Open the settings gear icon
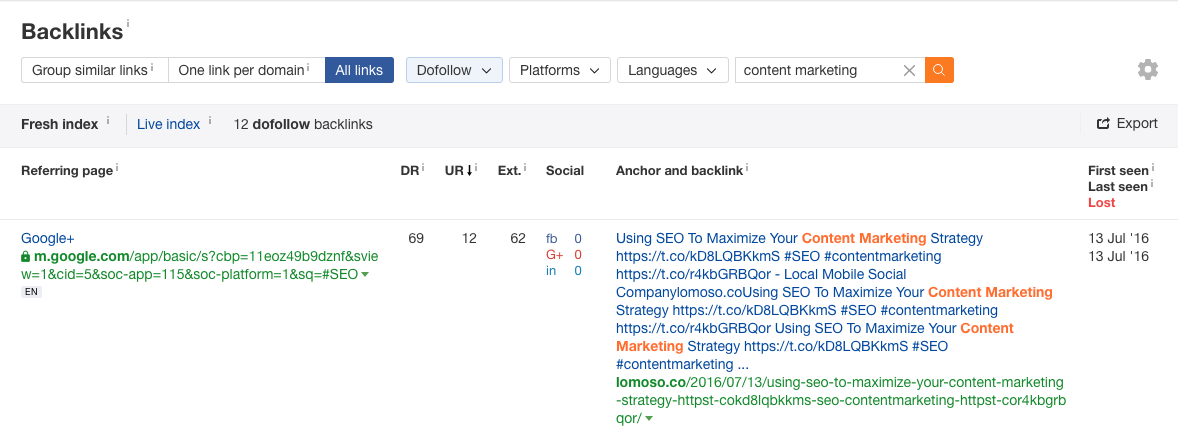 [x=1147, y=70]
